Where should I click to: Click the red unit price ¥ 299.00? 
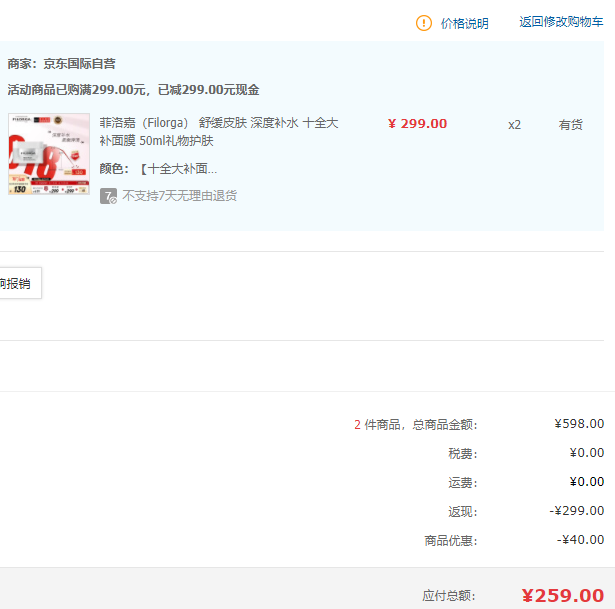tap(417, 124)
